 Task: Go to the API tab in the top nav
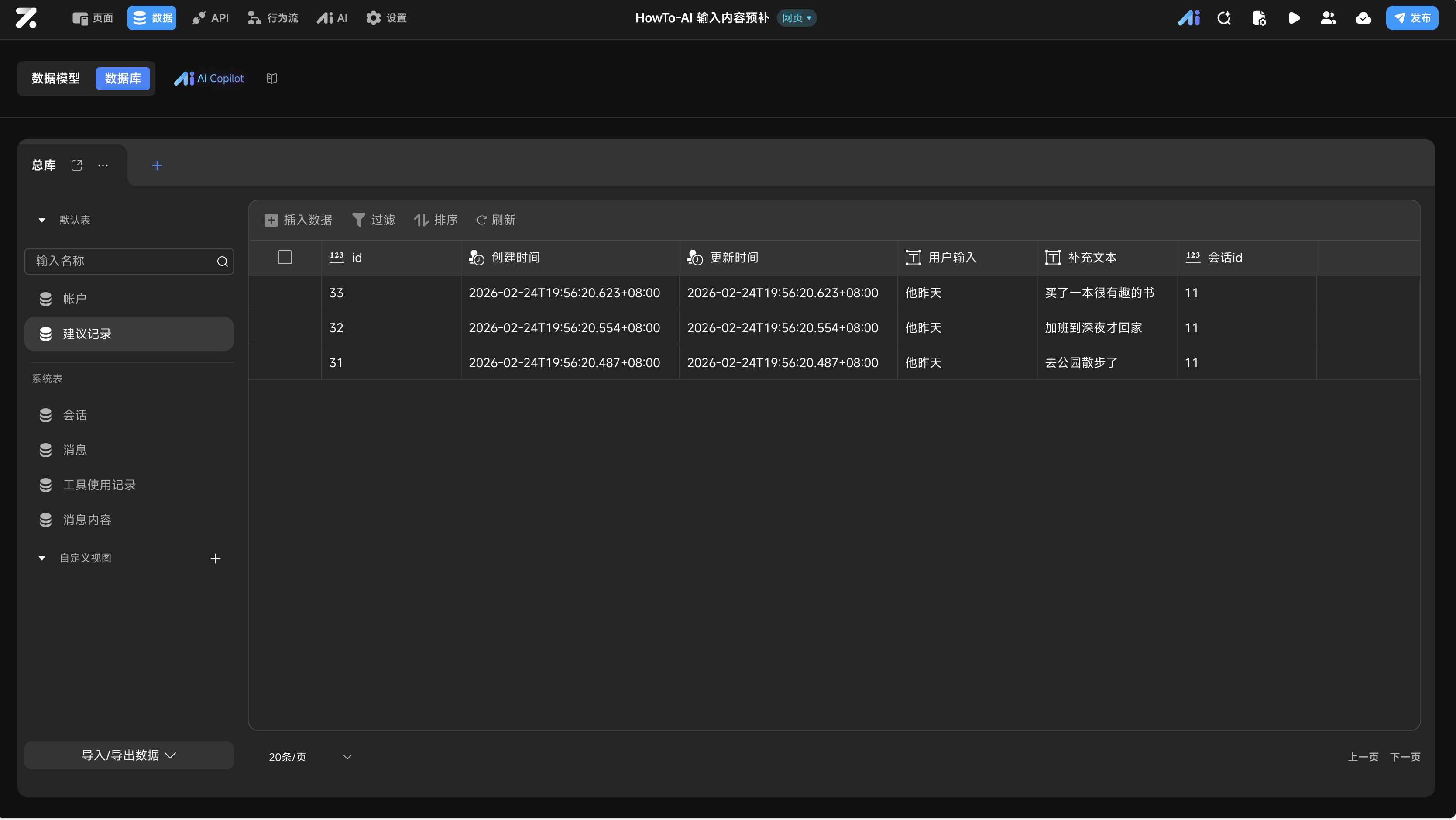click(210, 18)
